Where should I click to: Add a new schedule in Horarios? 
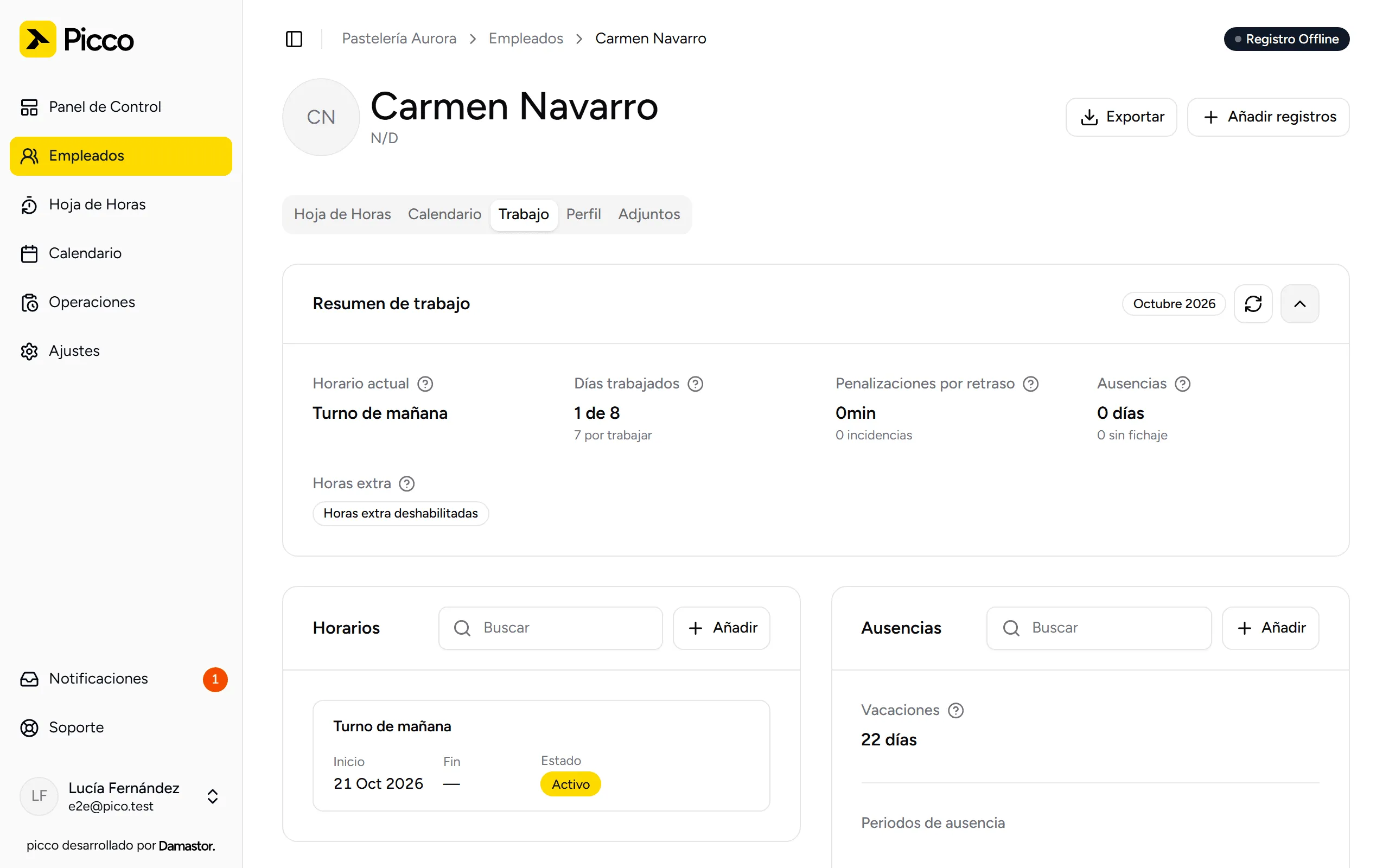coord(722,628)
